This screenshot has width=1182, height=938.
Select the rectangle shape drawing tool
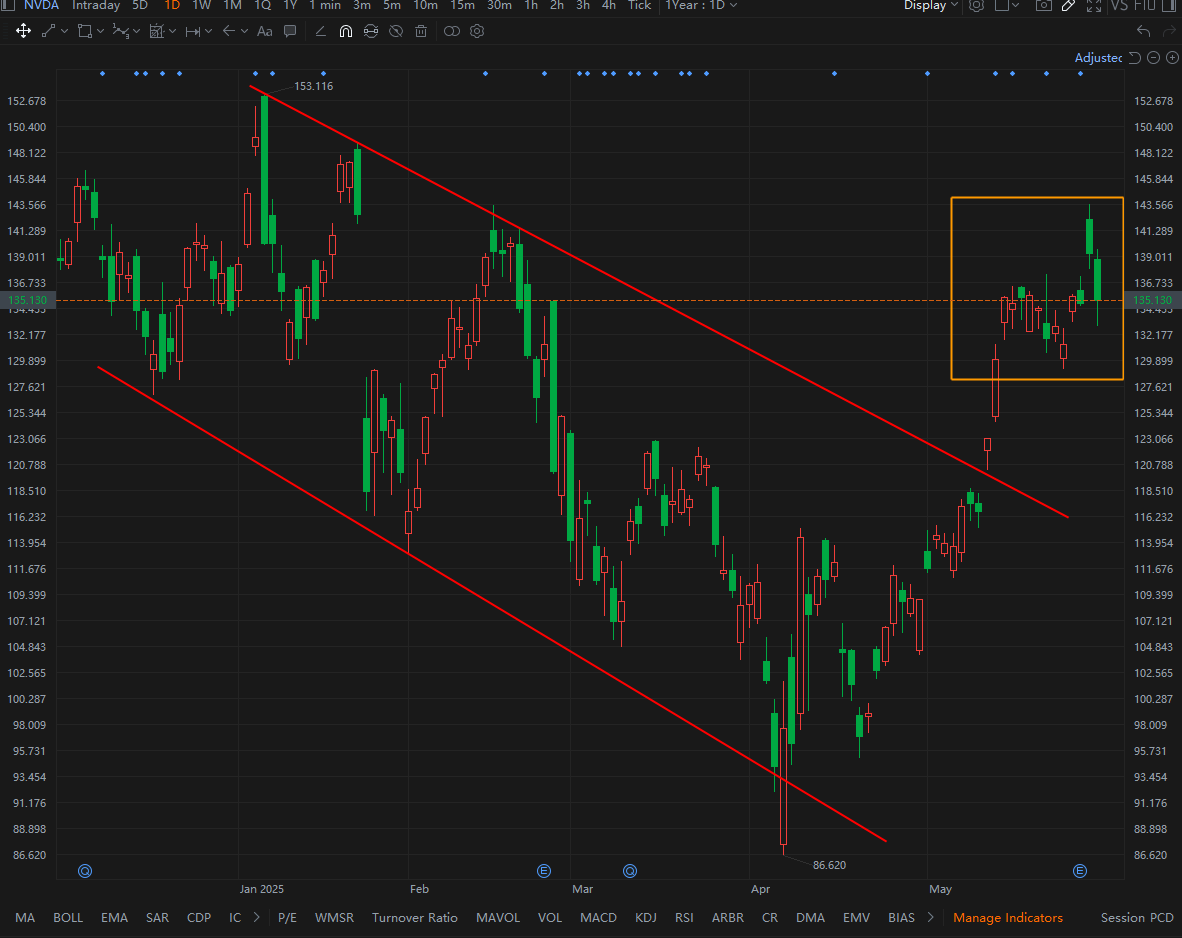click(x=85, y=31)
